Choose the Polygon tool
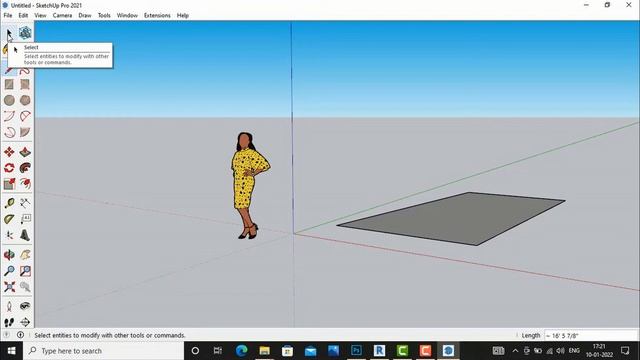Image resolution: width=640 pixels, height=360 pixels. coord(25,100)
